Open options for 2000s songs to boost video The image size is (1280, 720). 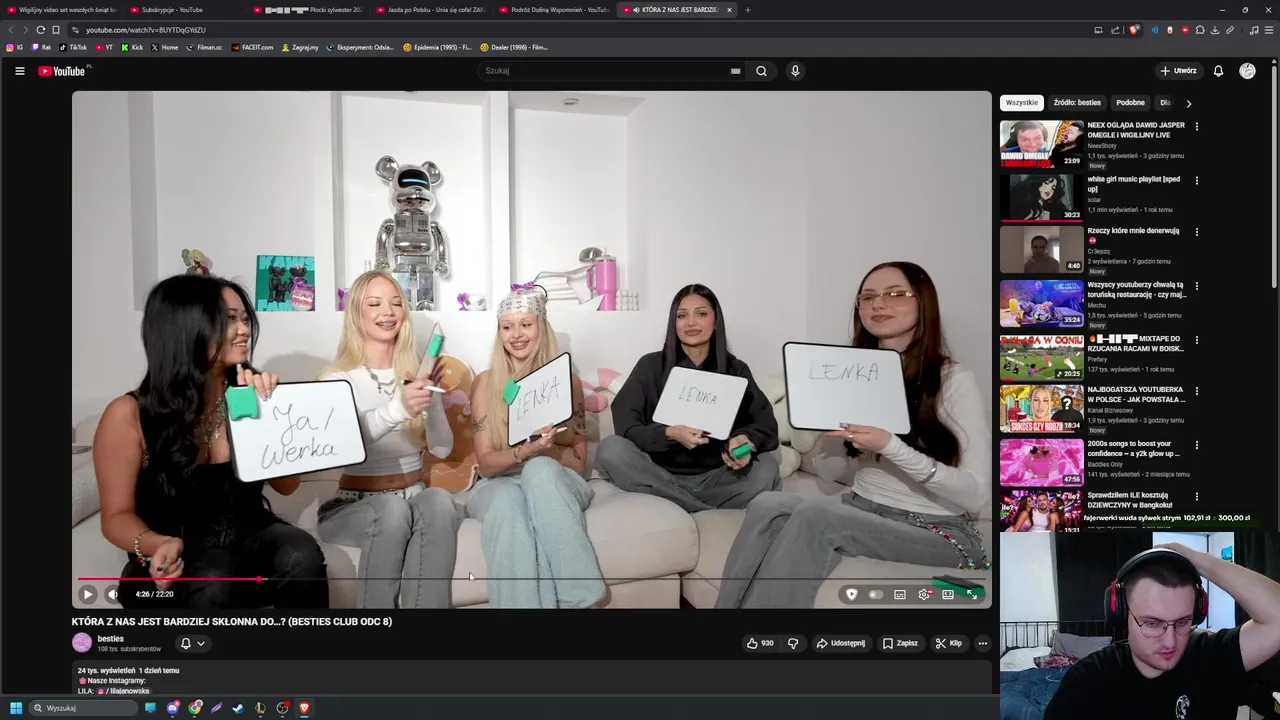tap(1196, 445)
